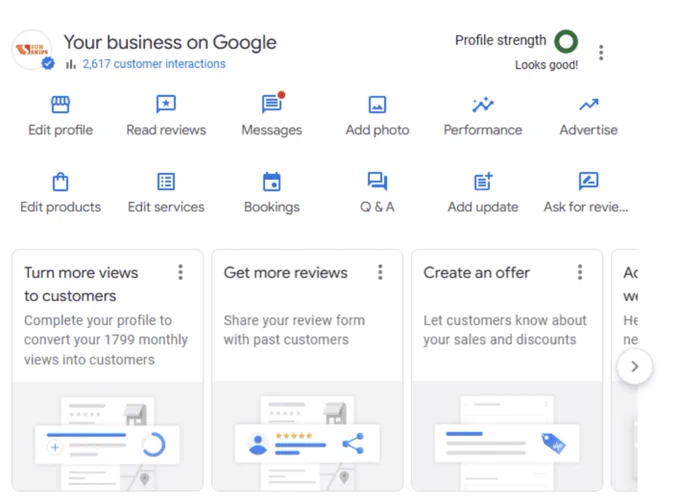Show next cards with right chevron button
The height and width of the screenshot is (504, 680).
(x=634, y=367)
